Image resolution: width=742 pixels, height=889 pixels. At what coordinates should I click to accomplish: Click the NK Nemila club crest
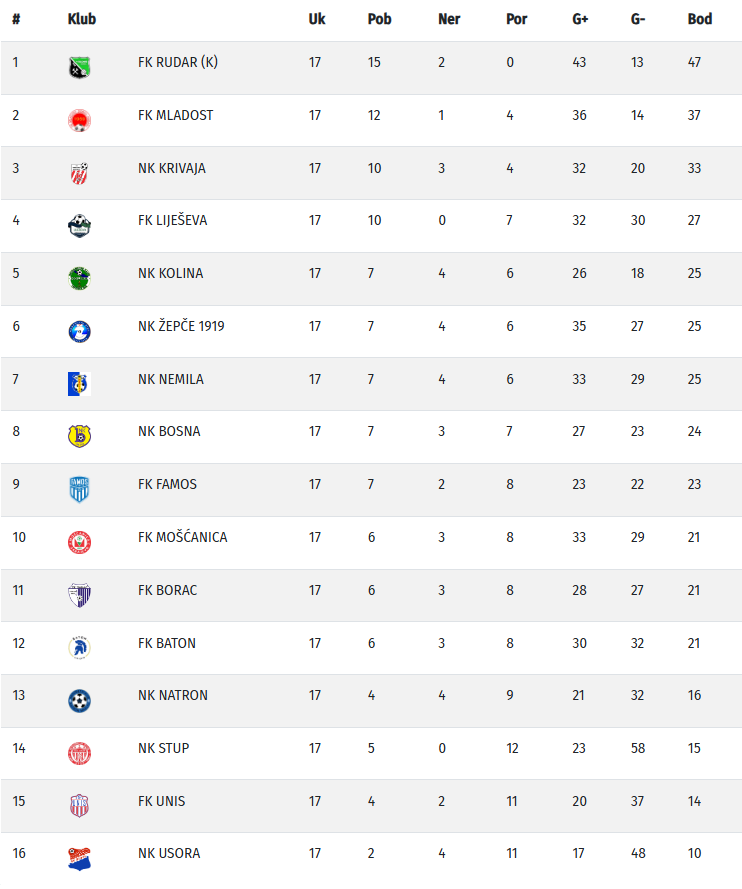pos(79,384)
